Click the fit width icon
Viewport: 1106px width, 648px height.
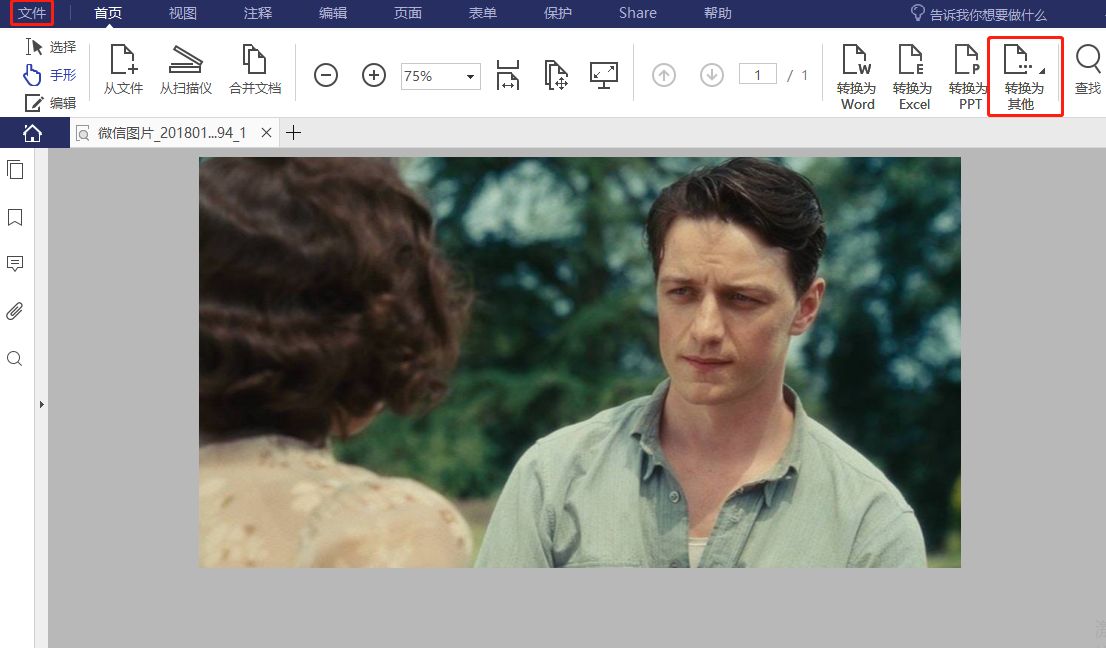(x=508, y=75)
